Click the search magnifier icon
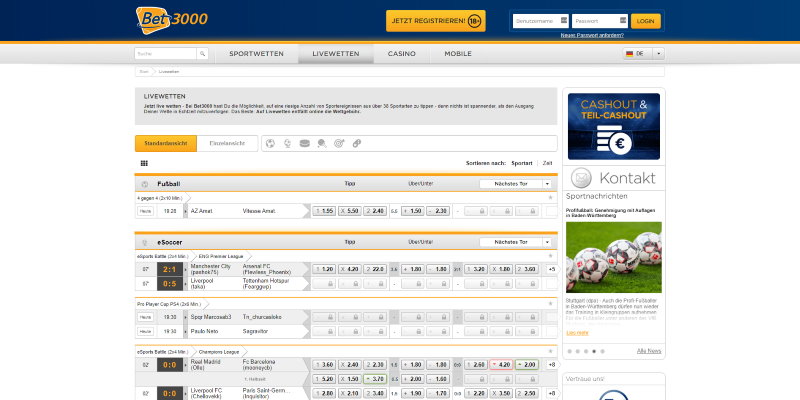800x400 pixels. 203,54
